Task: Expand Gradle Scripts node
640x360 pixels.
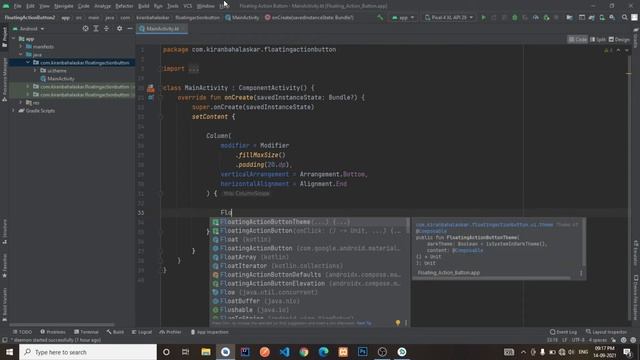Action: coord(14,111)
